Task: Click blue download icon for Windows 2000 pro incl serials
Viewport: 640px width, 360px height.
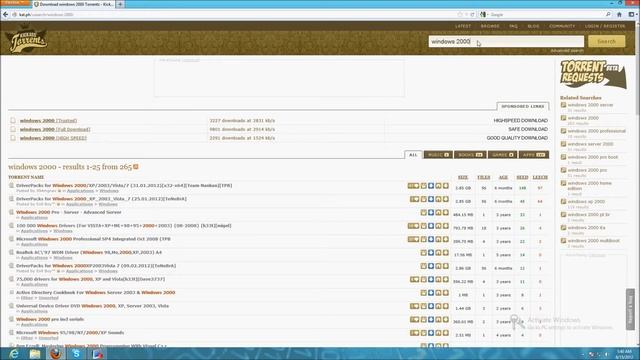Action: (x=431, y=320)
